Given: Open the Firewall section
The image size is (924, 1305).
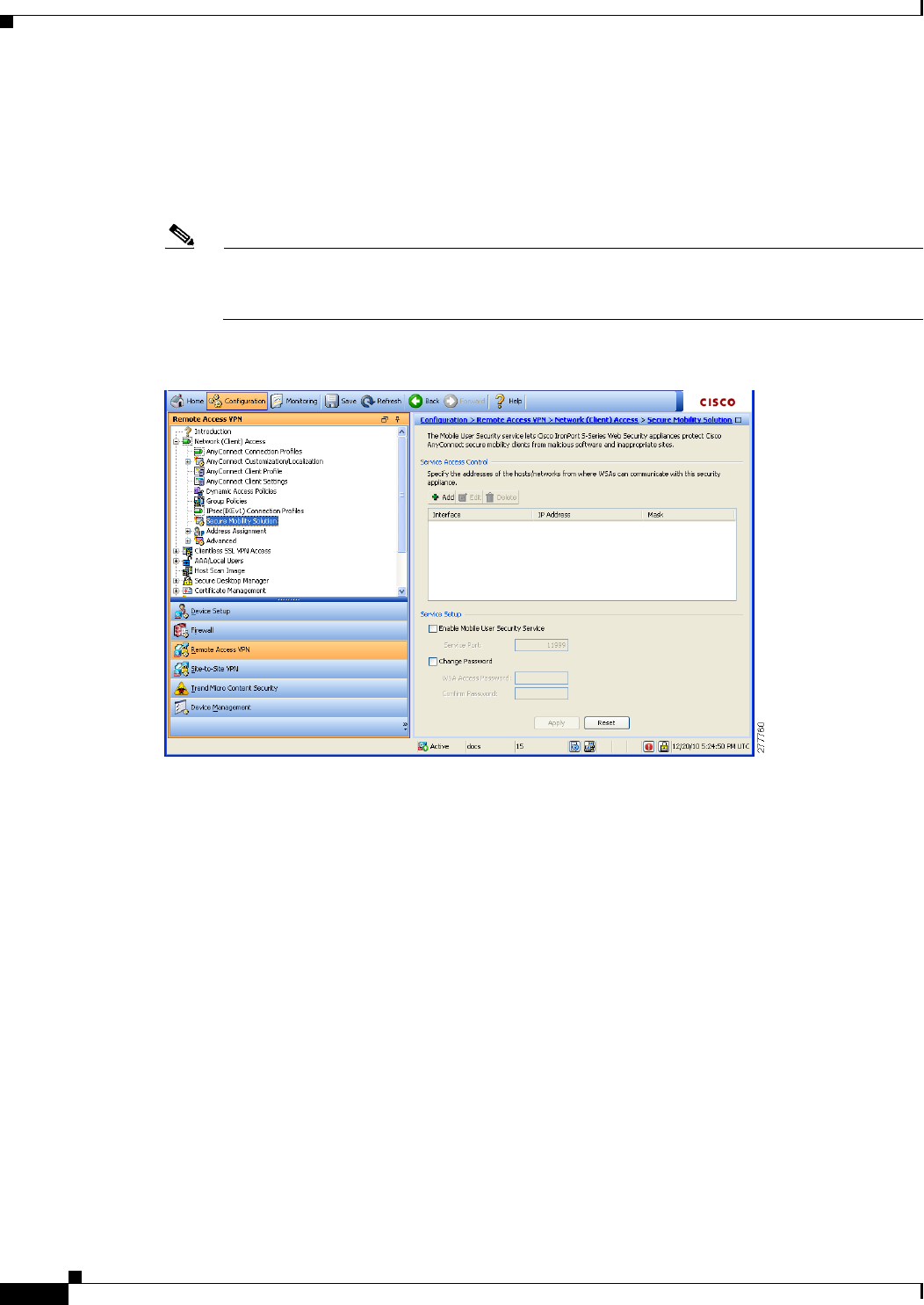Looking at the screenshot, I should (289, 630).
